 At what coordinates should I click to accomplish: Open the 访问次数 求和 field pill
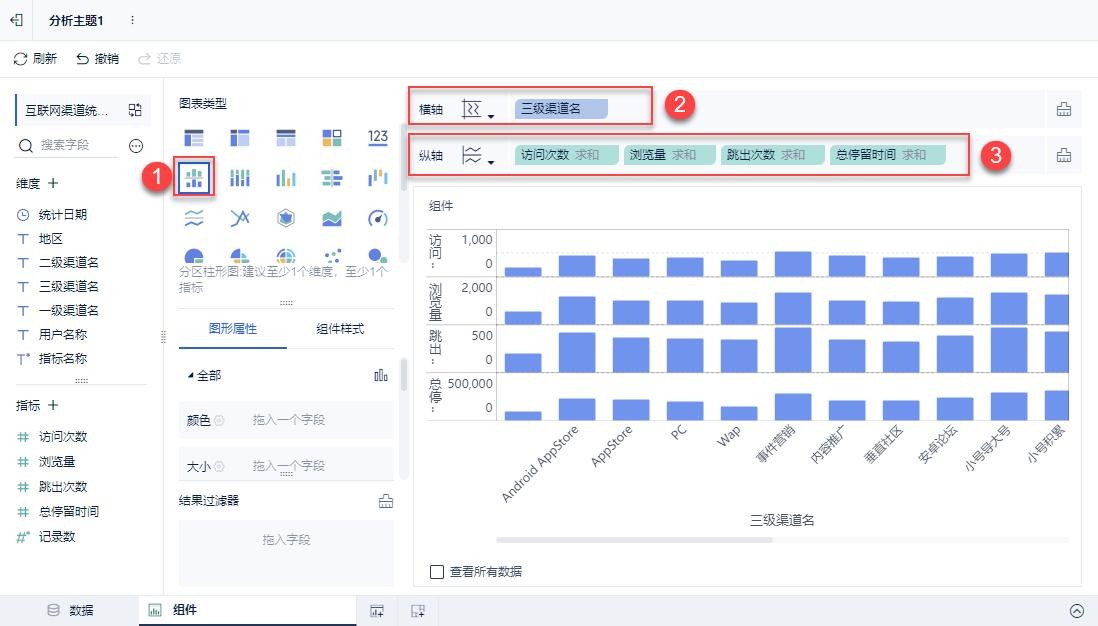pyautogui.click(x=559, y=155)
